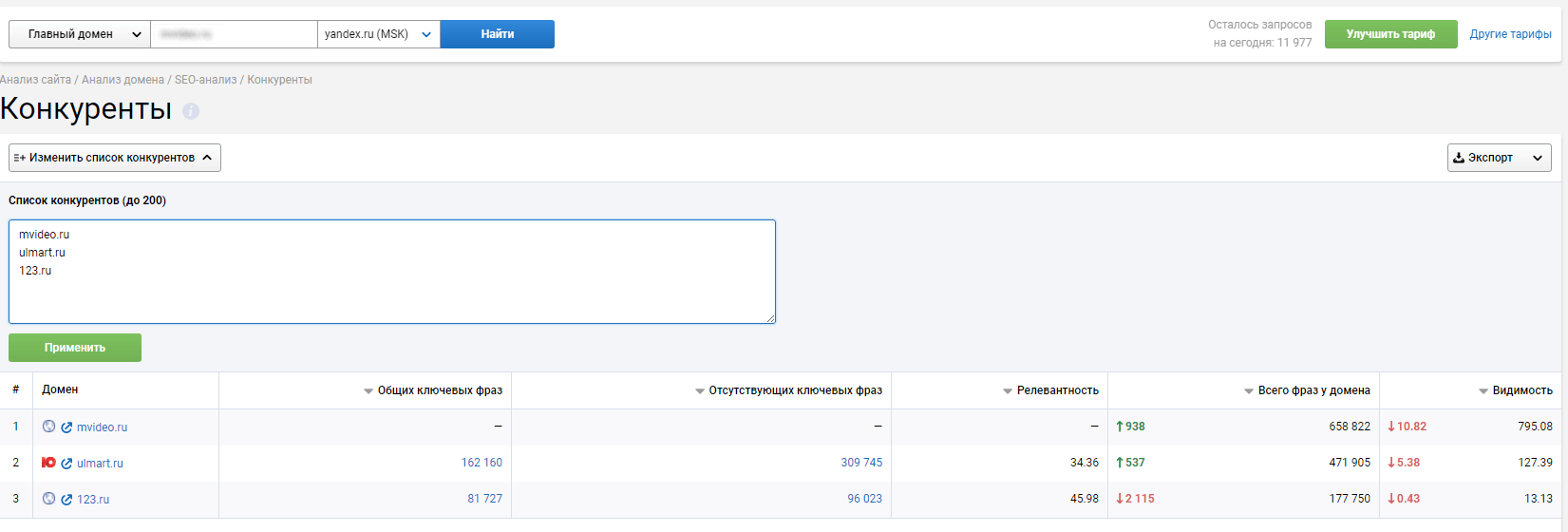Image resolution: width=1568 pixels, height=532 pixels.
Task: Click inside the competitors list textarea
Action: click(x=392, y=272)
